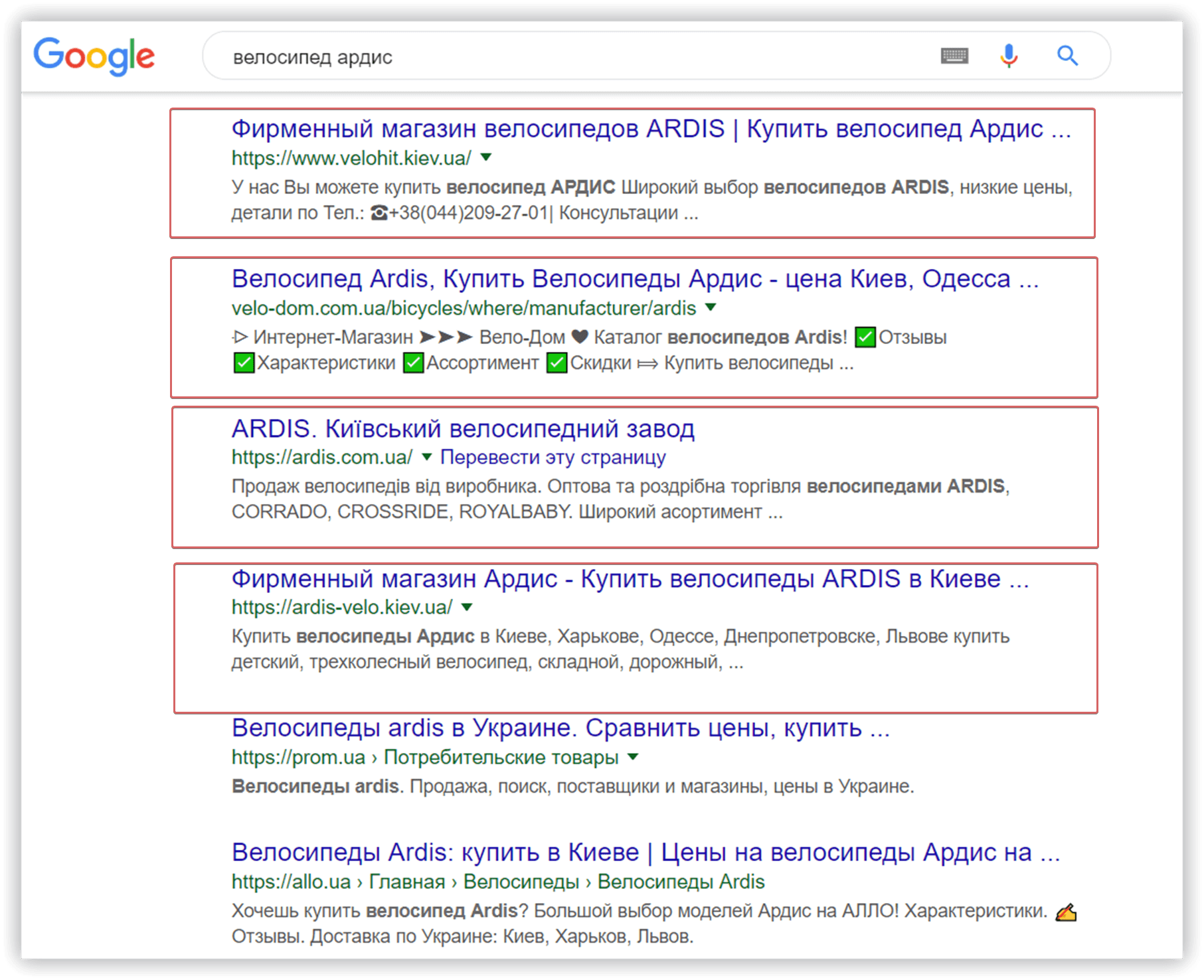Open 'Фирменный магазин Ардис - Купить велосипеды' result

click(630, 579)
